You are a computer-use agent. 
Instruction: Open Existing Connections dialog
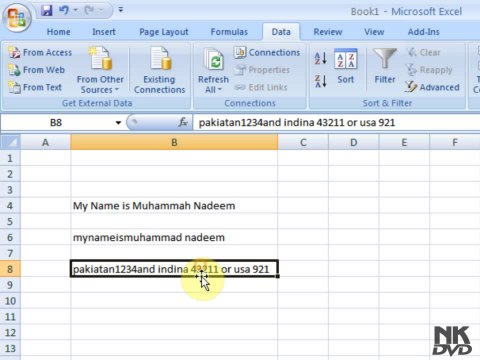click(x=159, y=70)
